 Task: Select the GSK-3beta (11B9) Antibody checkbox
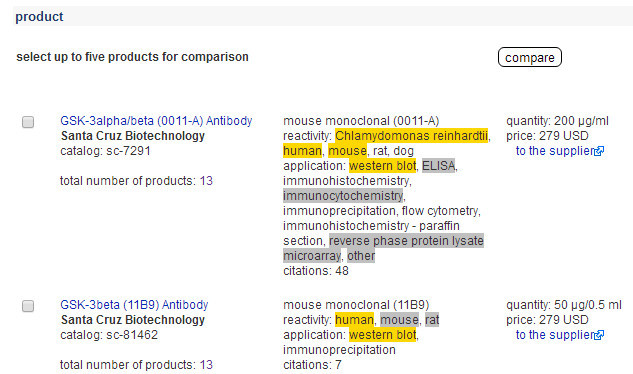point(28,306)
